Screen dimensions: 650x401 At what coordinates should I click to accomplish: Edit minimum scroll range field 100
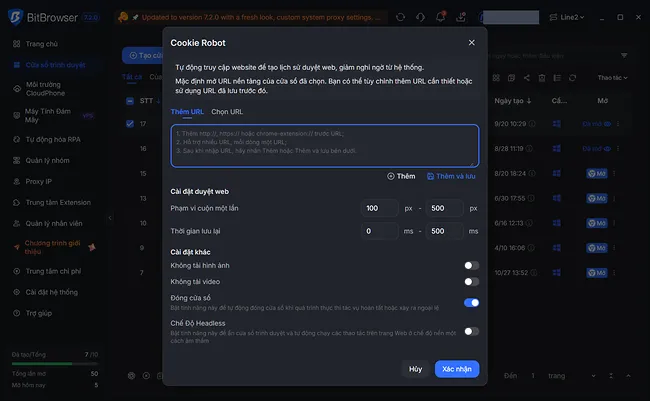point(380,208)
